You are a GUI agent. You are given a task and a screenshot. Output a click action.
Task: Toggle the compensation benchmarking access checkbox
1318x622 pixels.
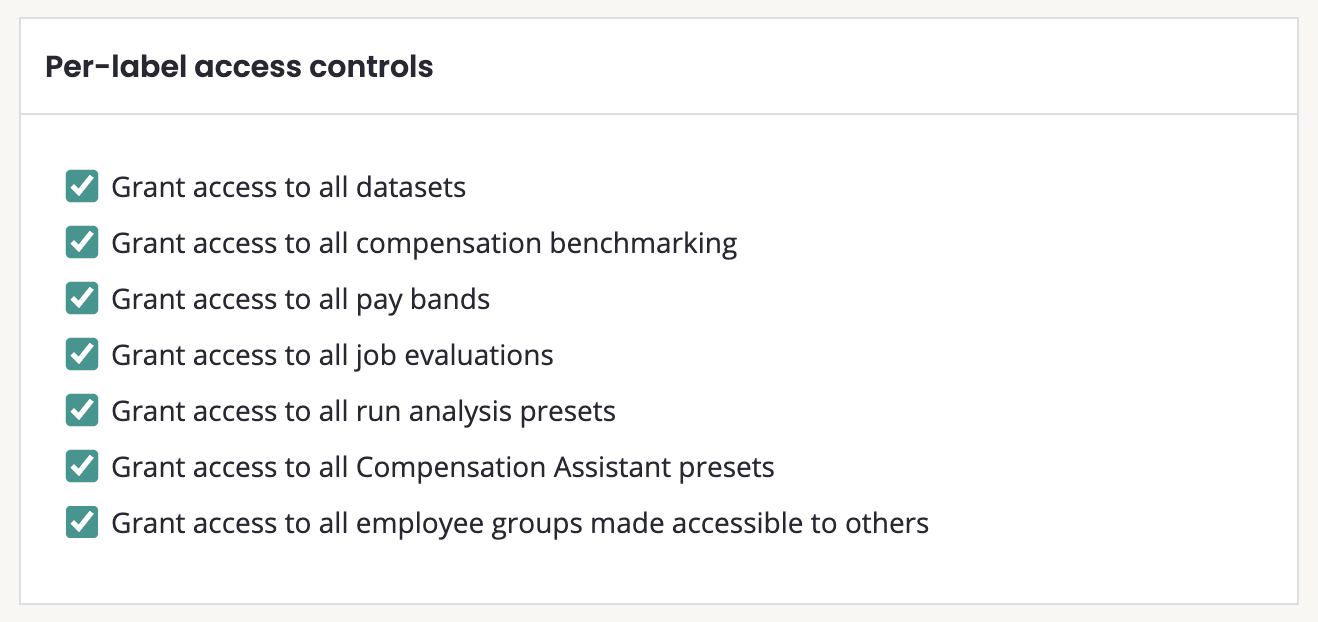pos(82,243)
